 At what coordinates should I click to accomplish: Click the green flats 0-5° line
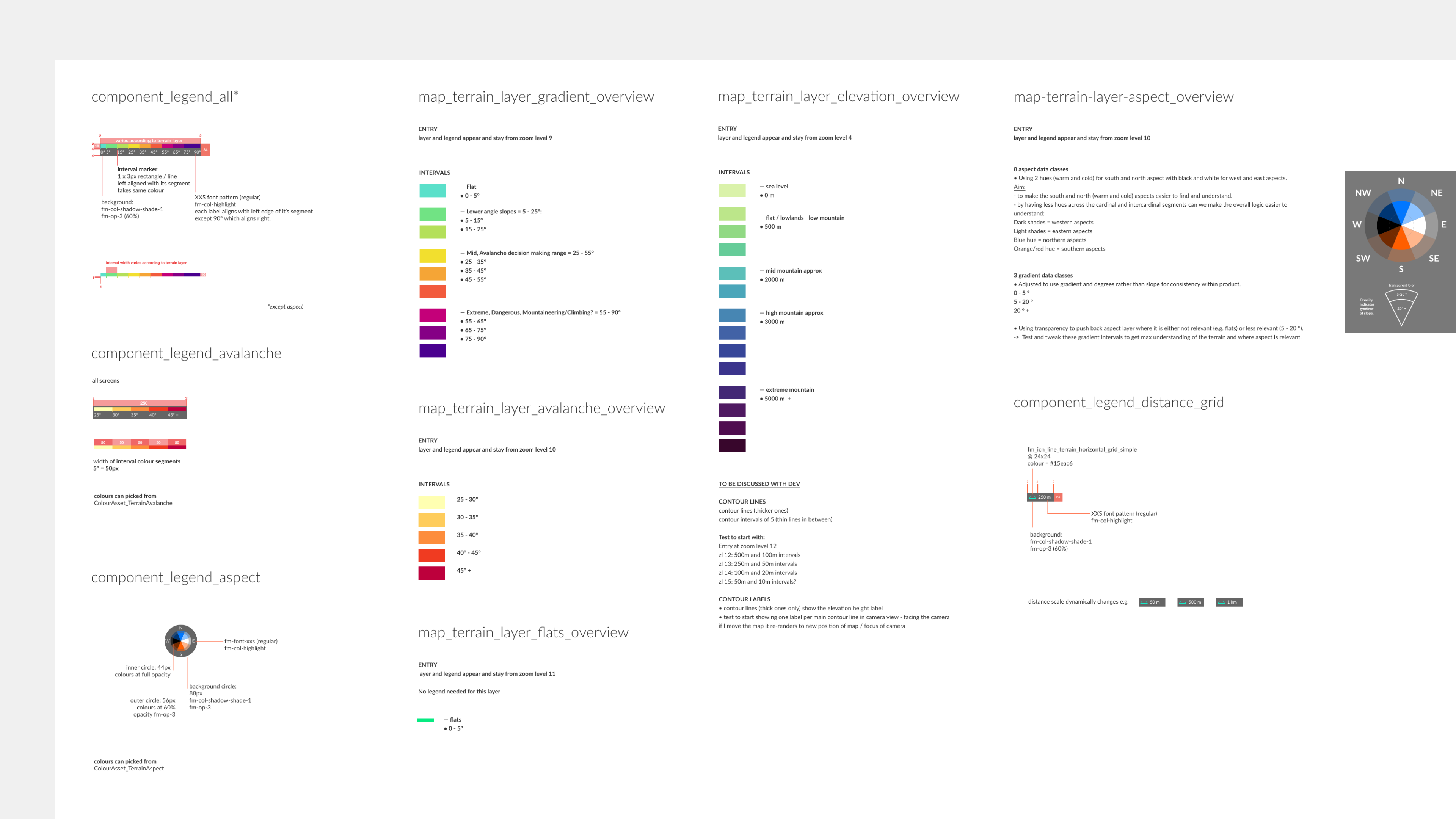click(425, 720)
